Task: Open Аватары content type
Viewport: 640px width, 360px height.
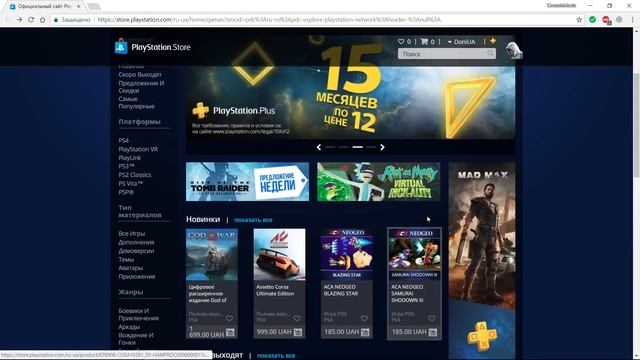Action: pyautogui.click(x=131, y=268)
